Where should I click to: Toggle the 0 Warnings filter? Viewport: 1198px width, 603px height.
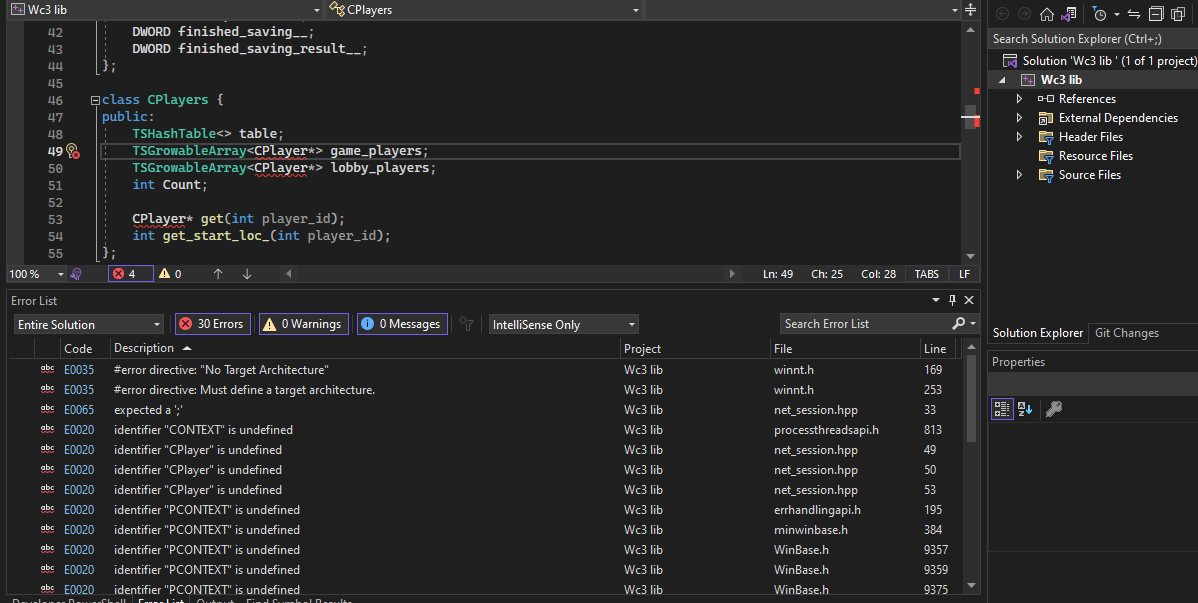tap(303, 324)
